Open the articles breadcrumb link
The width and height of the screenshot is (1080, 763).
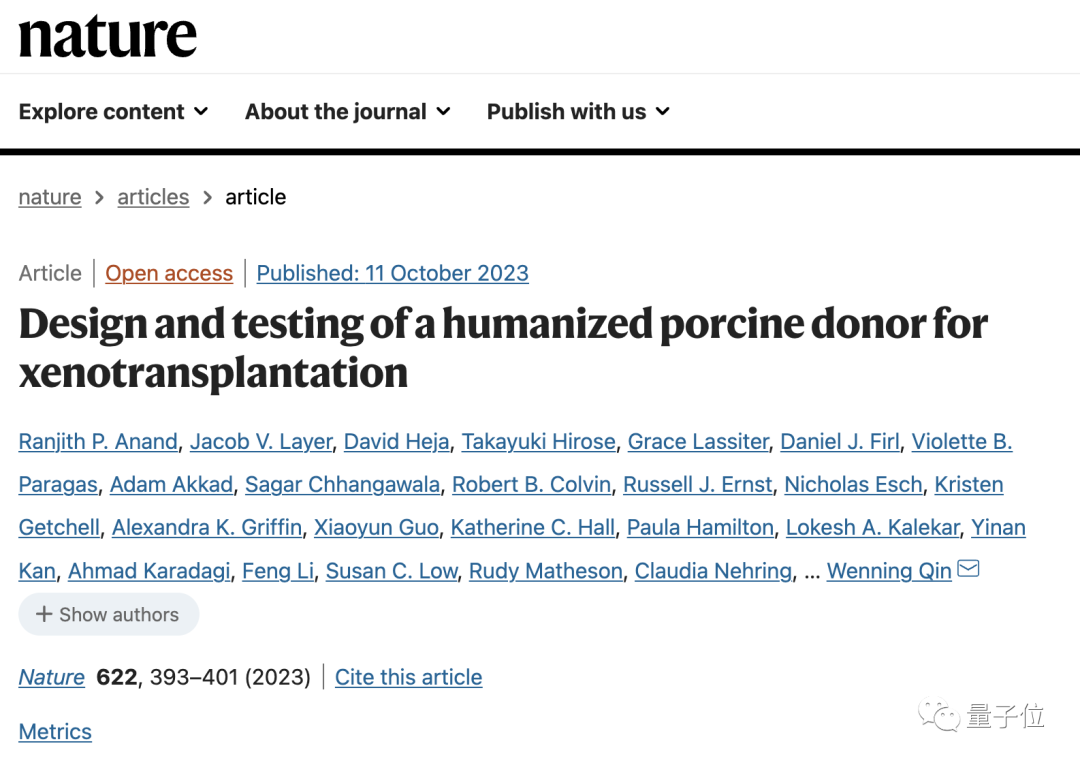153,197
